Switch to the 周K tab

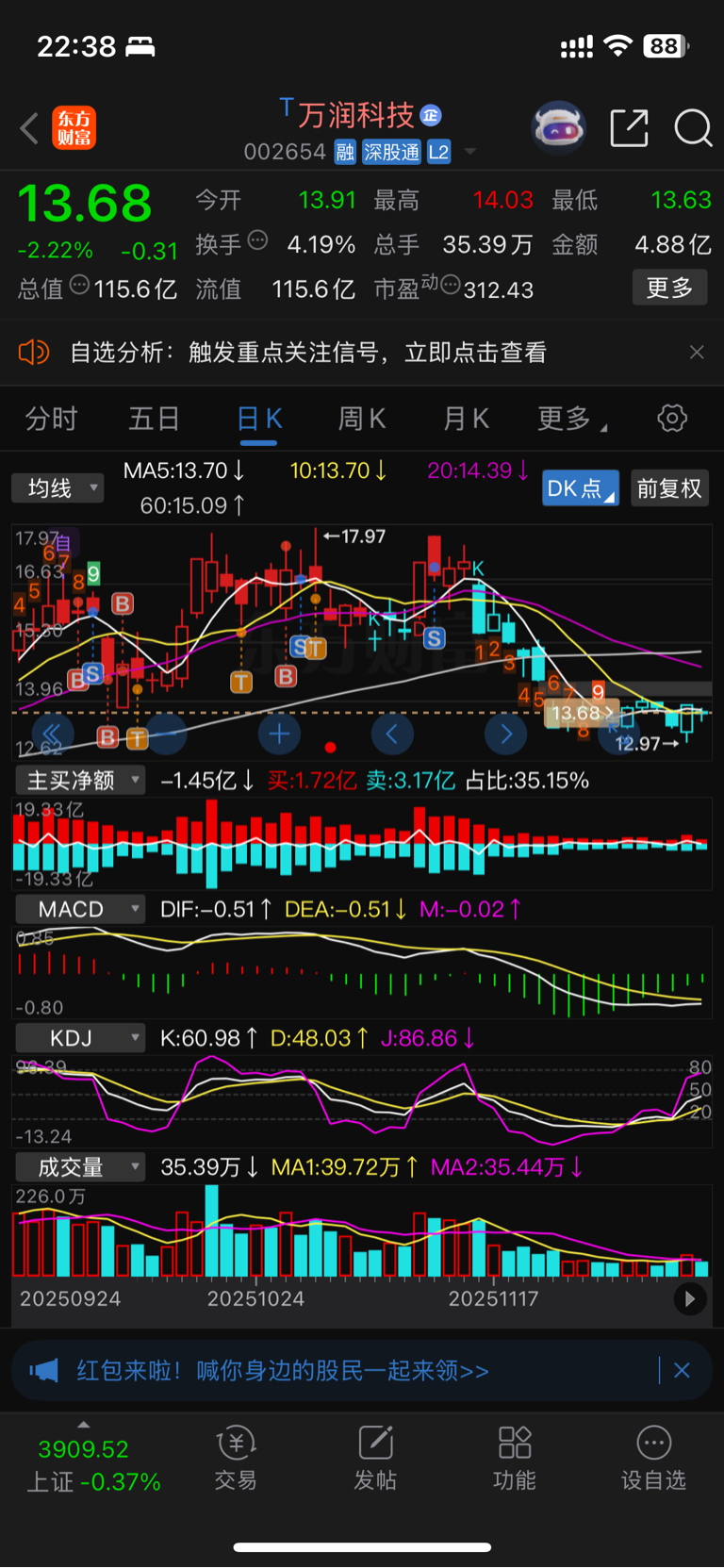(x=362, y=419)
